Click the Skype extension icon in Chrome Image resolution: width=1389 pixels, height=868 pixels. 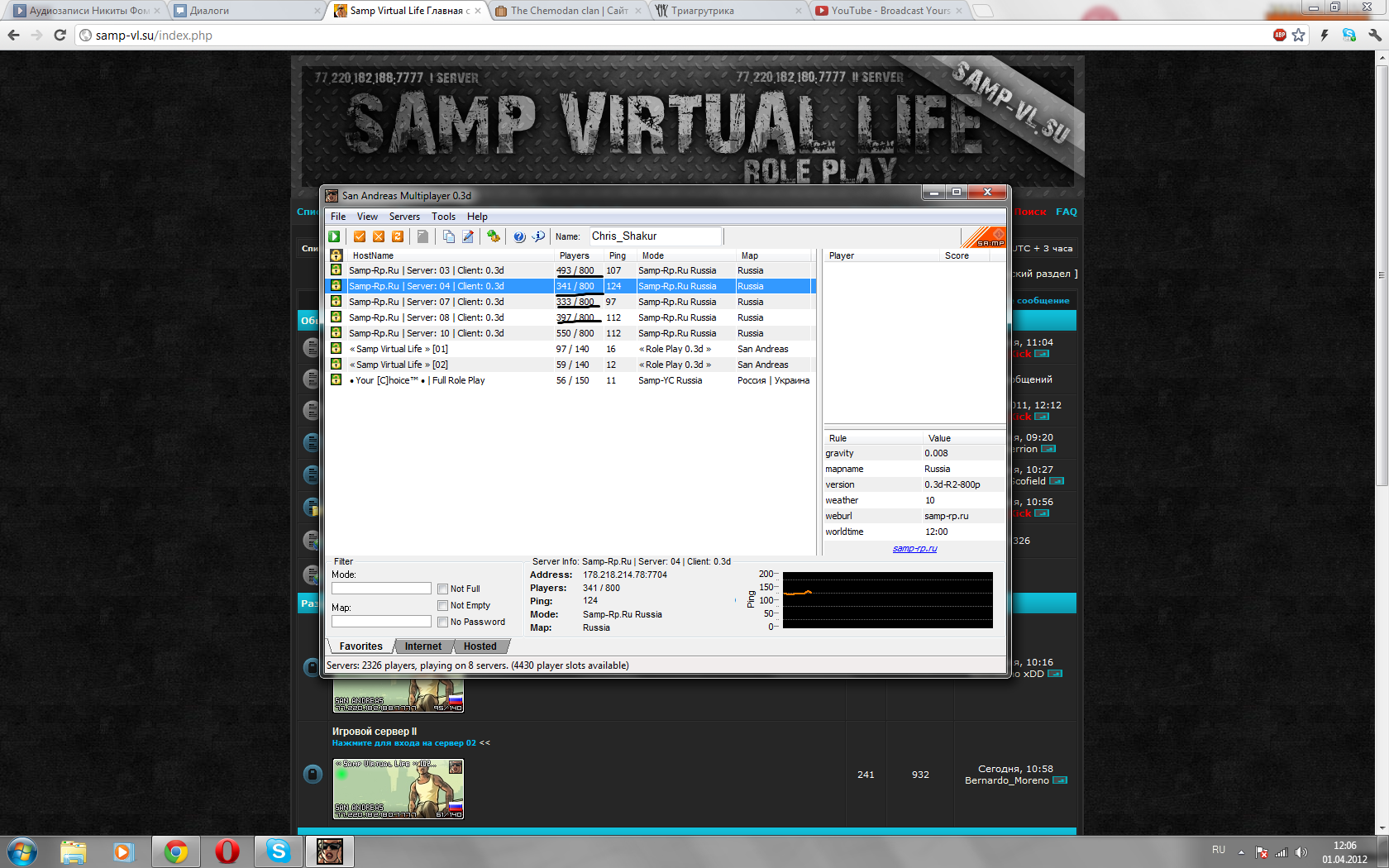pyautogui.click(x=1349, y=35)
